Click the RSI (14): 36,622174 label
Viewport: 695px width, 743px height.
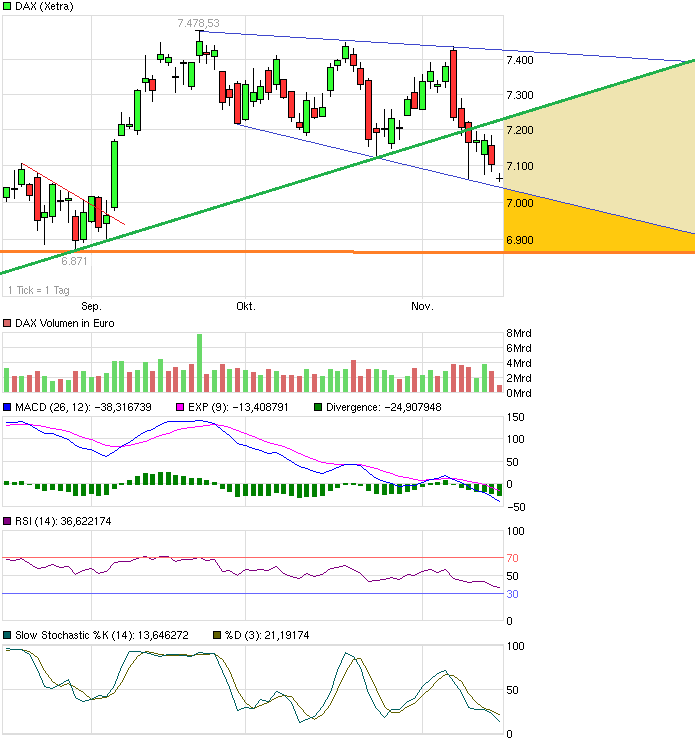tap(63, 521)
